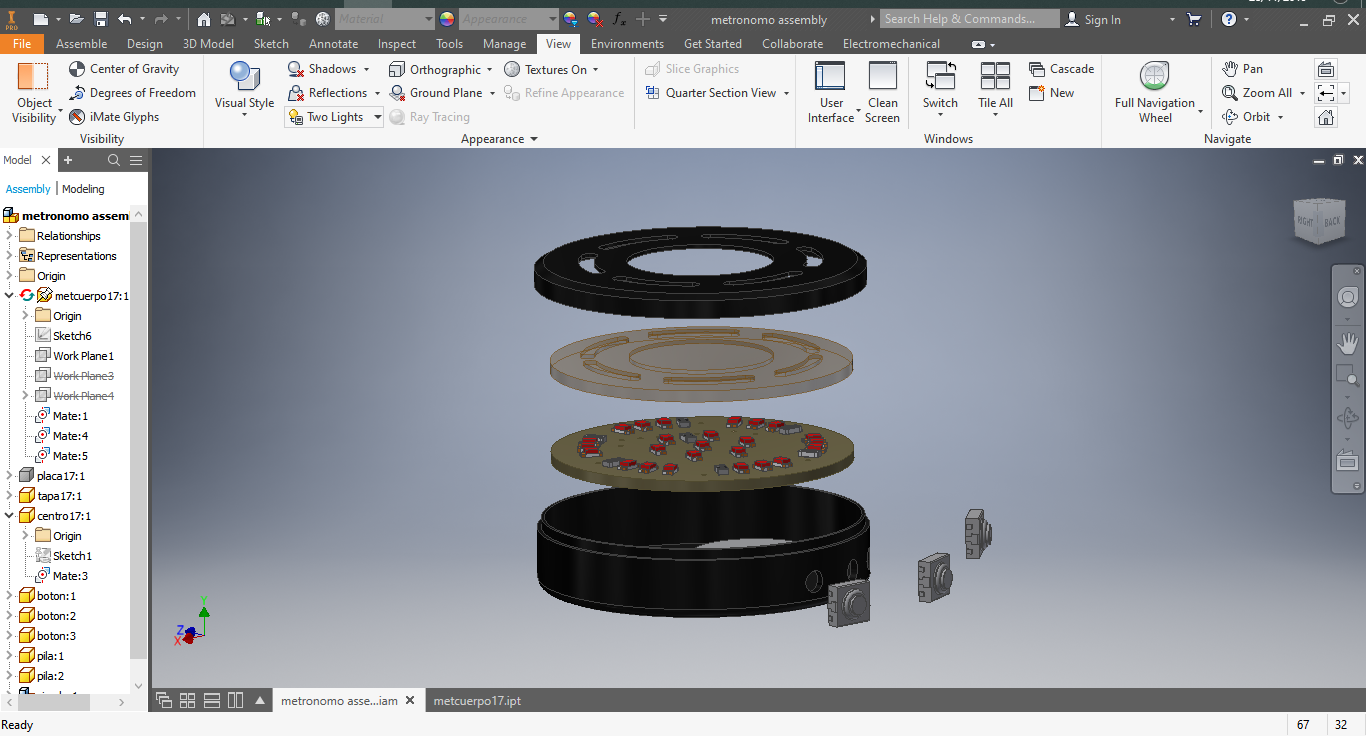The width and height of the screenshot is (1366, 736).
Task: Click the Open folder icon in quick access toolbar
Action: pyautogui.click(x=78, y=19)
